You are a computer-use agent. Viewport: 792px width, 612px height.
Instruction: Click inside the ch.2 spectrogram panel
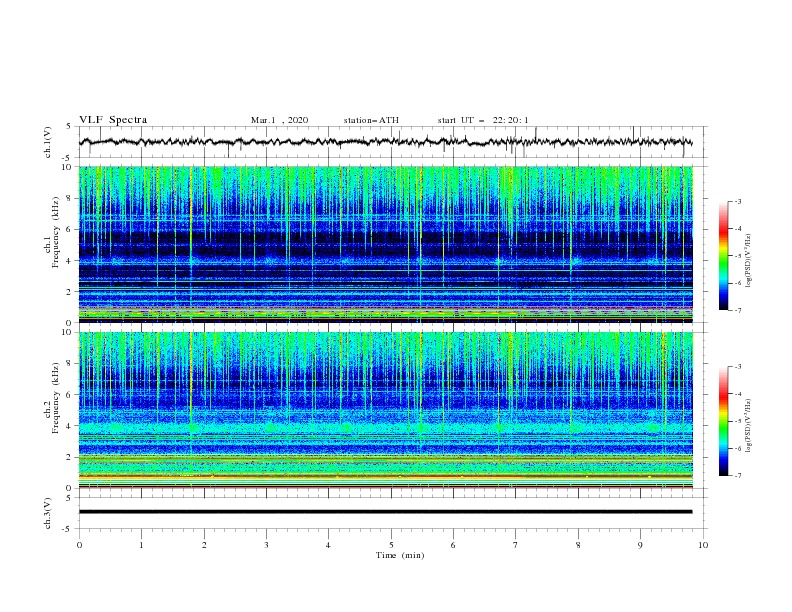tap(385, 410)
